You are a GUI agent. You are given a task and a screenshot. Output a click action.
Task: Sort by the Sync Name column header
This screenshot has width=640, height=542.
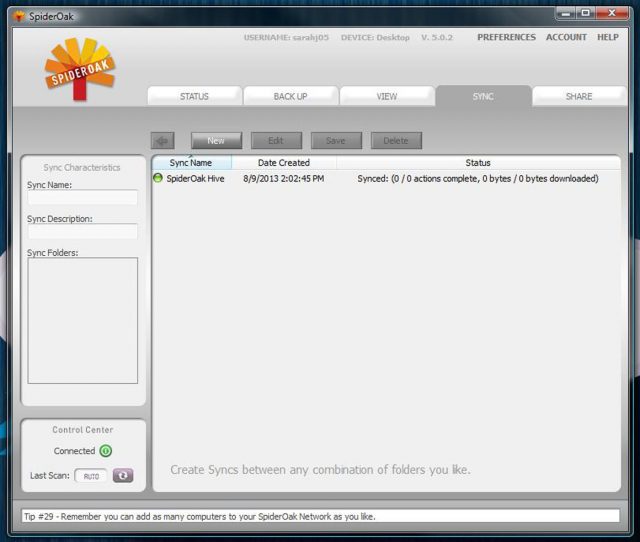pyautogui.click(x=191, y=162)
